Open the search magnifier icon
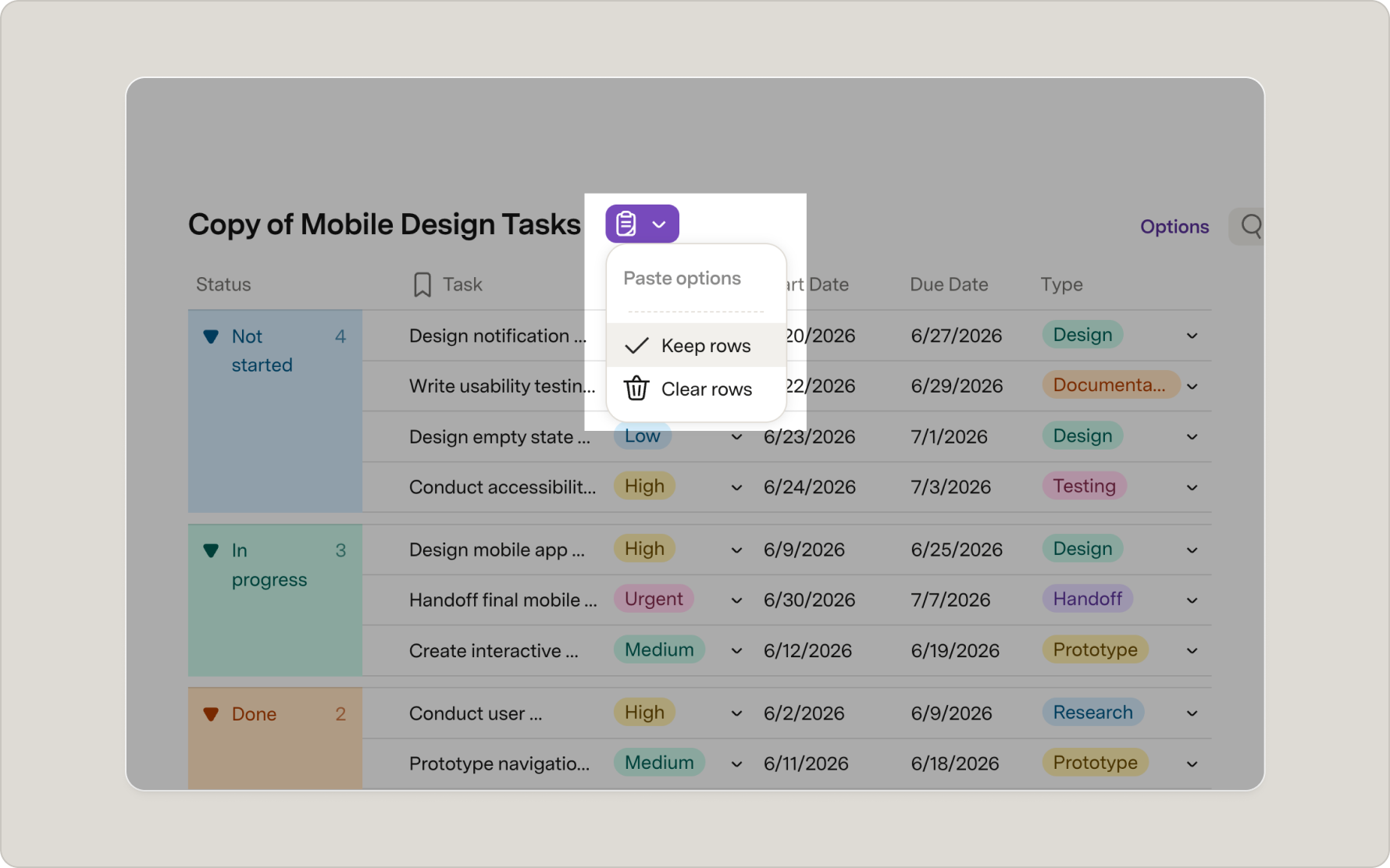This screenshot has width=1390, height=868. tap(1252, 226)
